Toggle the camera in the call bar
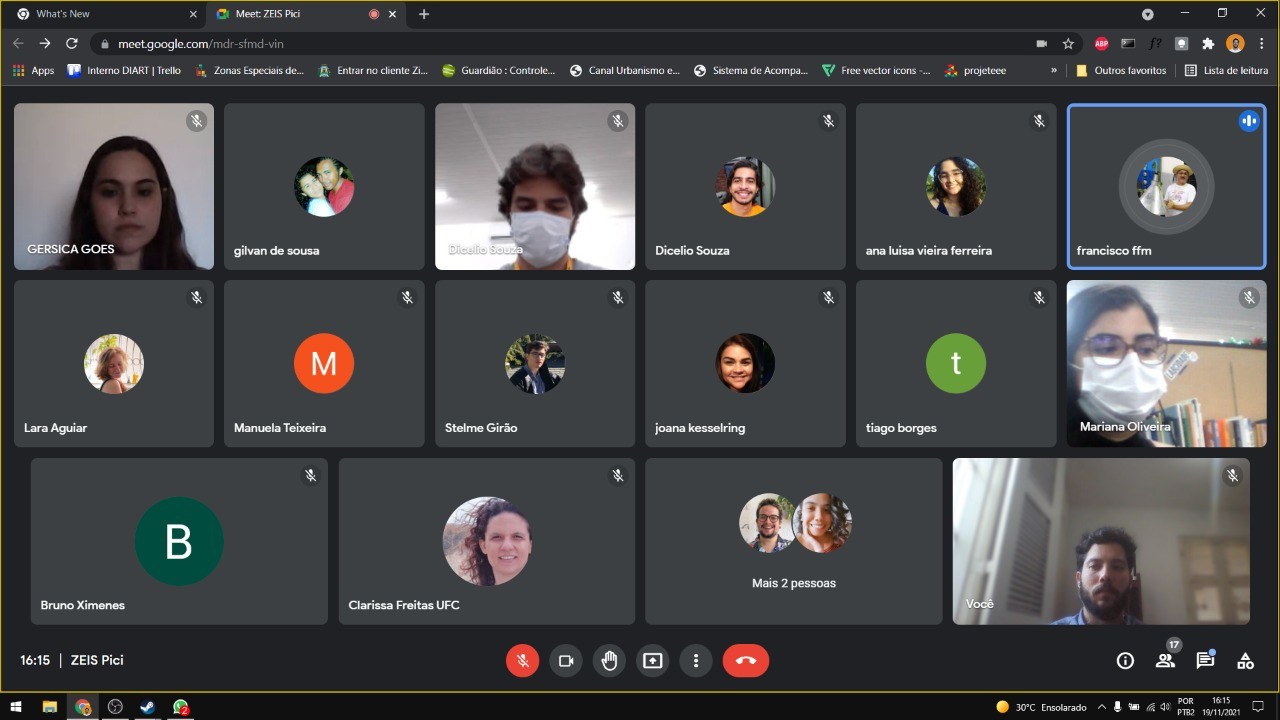1280x720 pixels. click(x=565, y=661)
